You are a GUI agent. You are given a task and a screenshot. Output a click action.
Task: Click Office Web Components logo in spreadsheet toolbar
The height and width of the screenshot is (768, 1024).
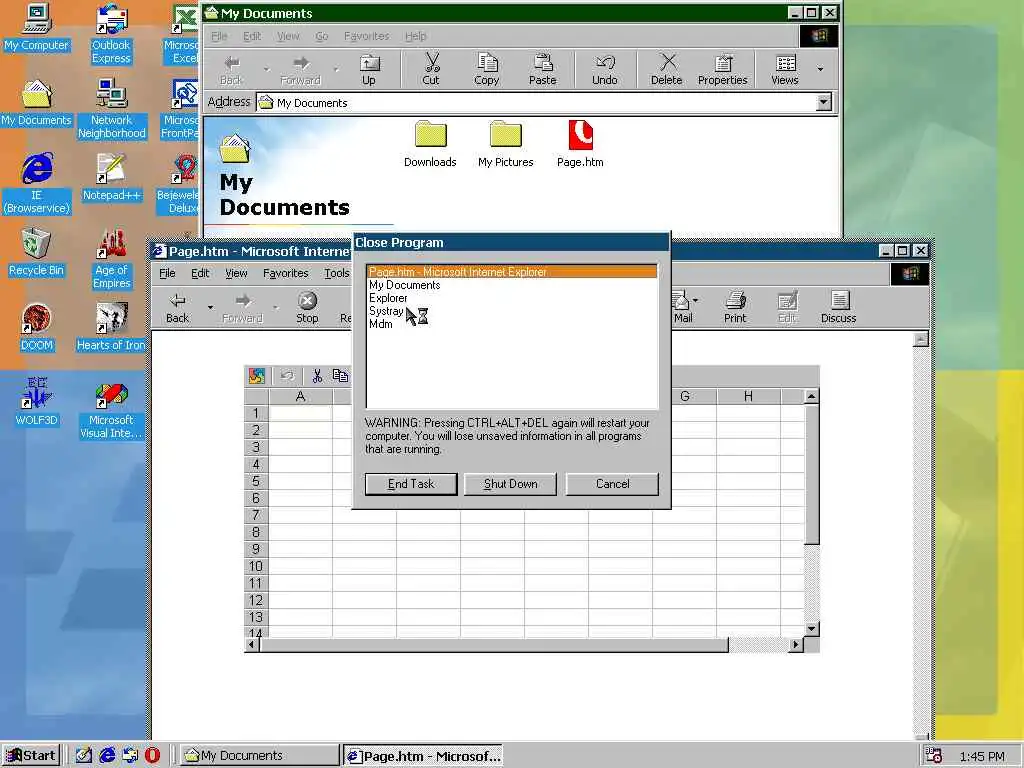(257, 376)
